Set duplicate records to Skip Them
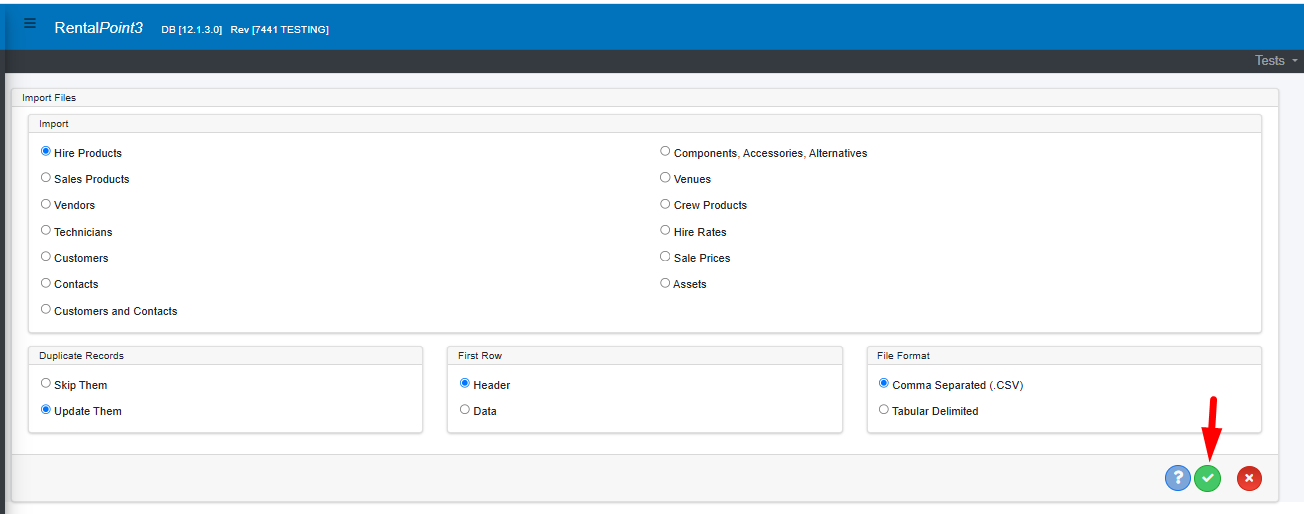1304x514 pixels. coord(46,384)
